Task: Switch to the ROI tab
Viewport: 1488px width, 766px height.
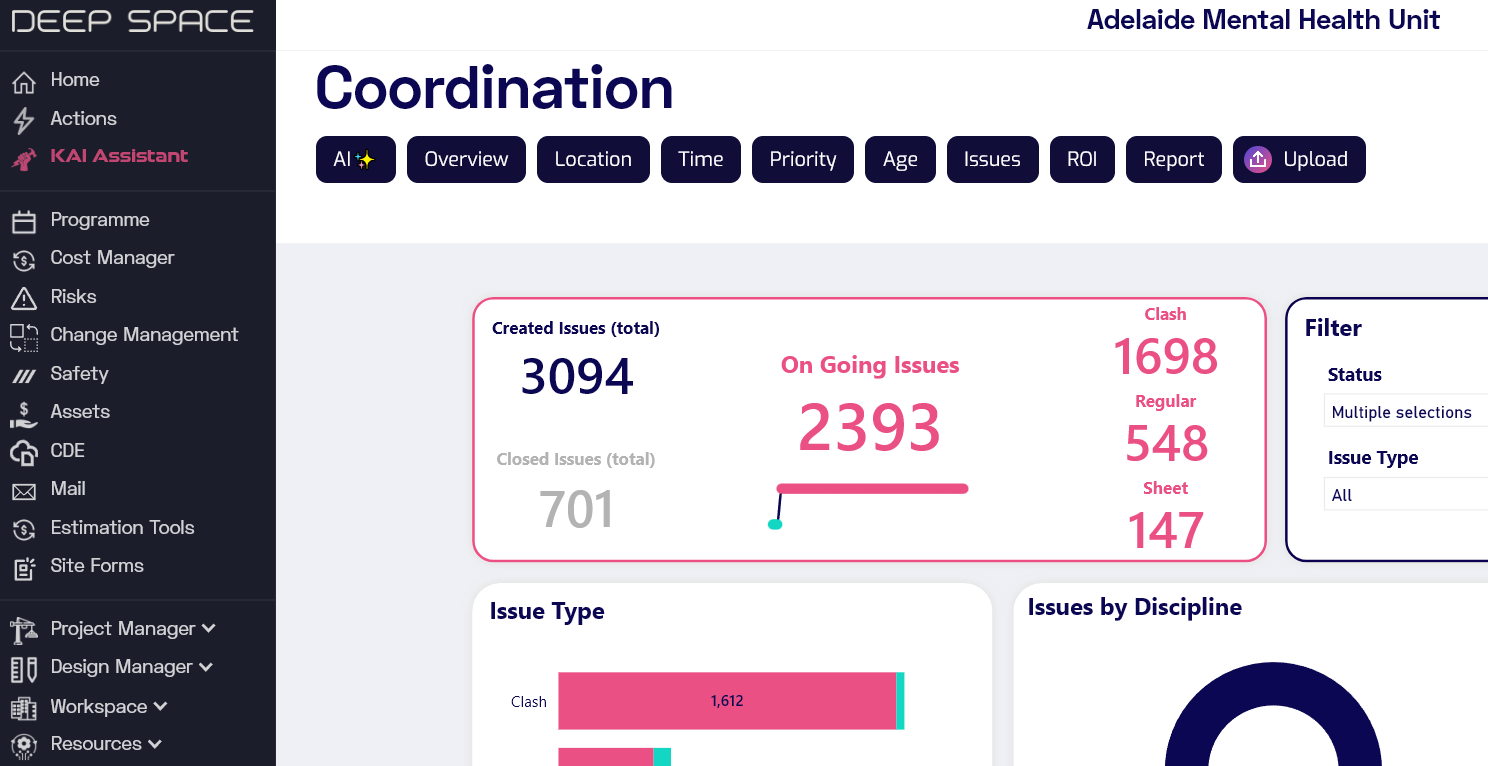Action: pos(1082,159)
